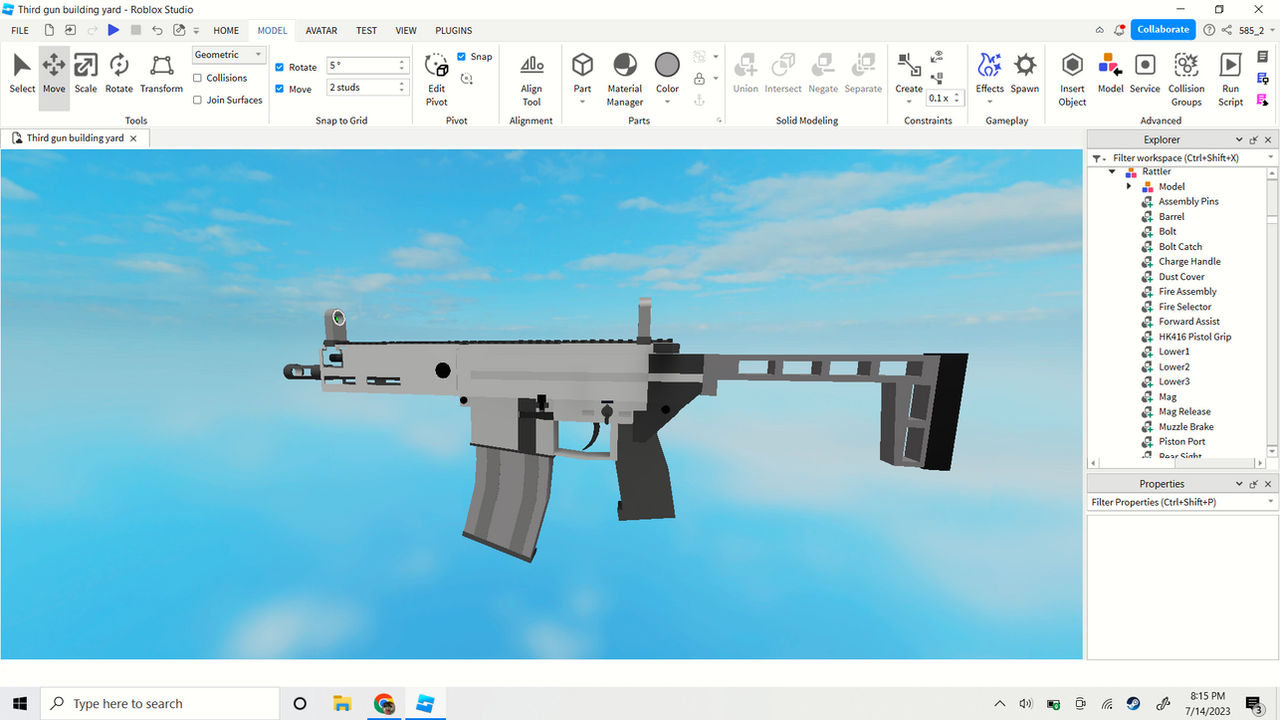Screen dimensions: 1280x720
Task: Toggle the Collisions checkbox
Action: pos(197,78)
